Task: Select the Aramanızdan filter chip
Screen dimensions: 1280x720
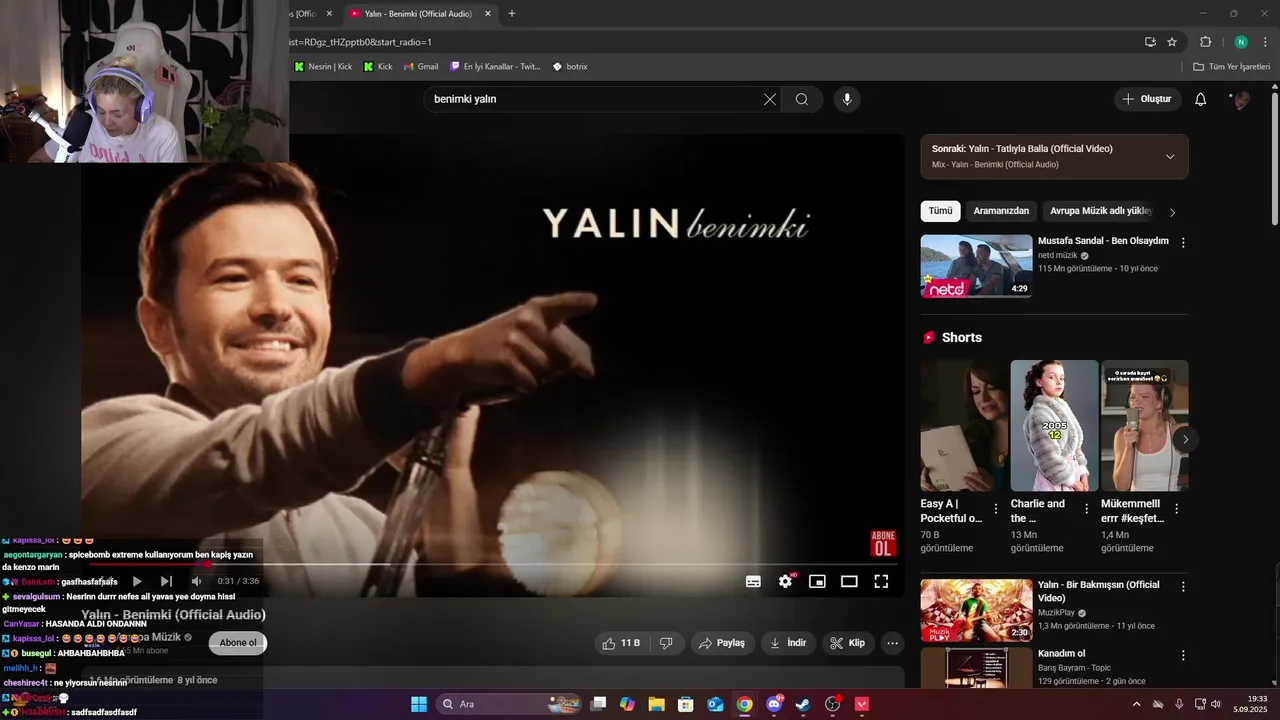Action: pos(1001,211)
